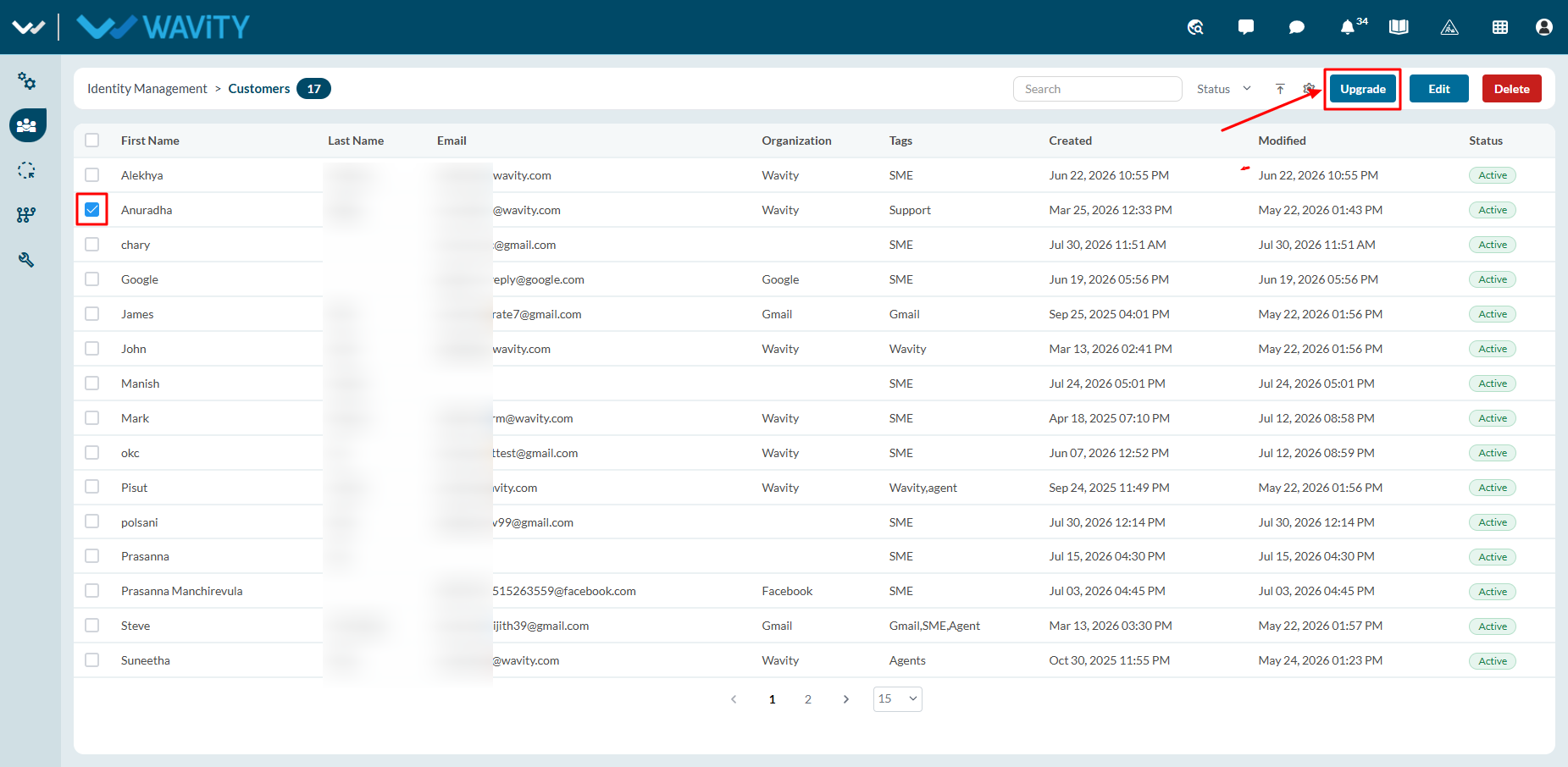Image resolution: width=1568 pixels, height=767 pixels.
Task: Go to the next page arrow
Action: [845, 699]
